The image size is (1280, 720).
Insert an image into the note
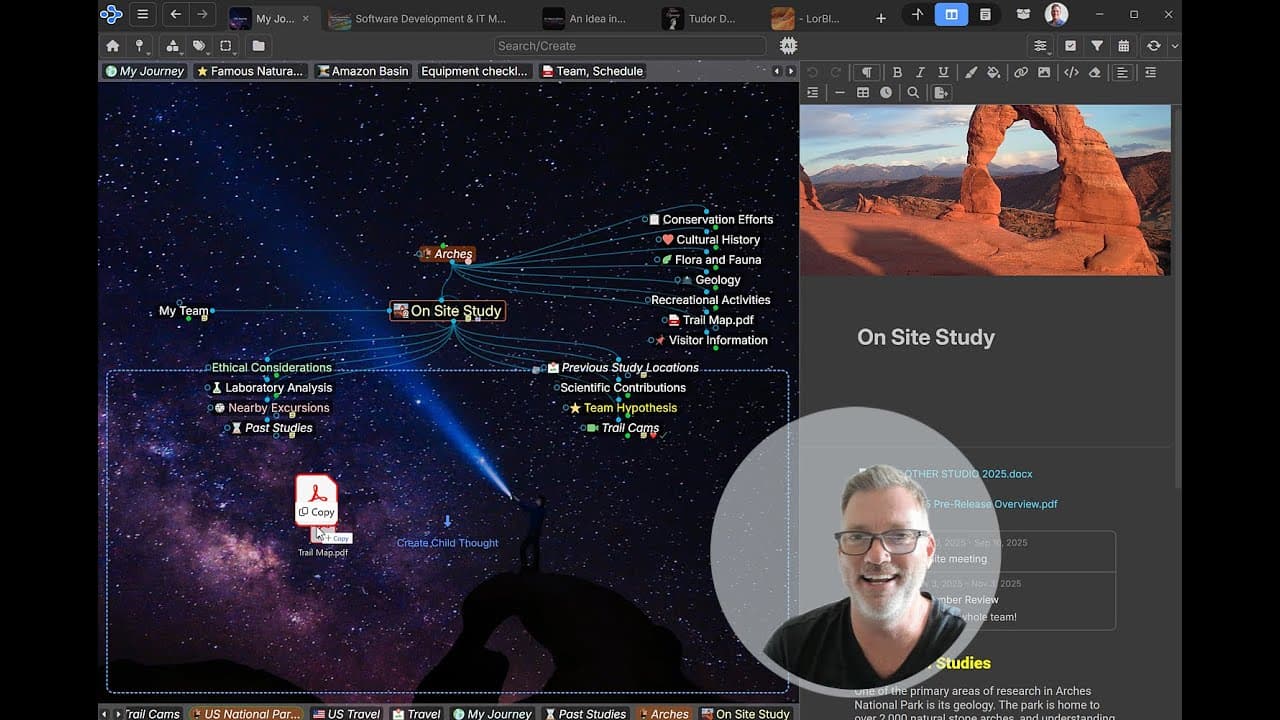1044,72
